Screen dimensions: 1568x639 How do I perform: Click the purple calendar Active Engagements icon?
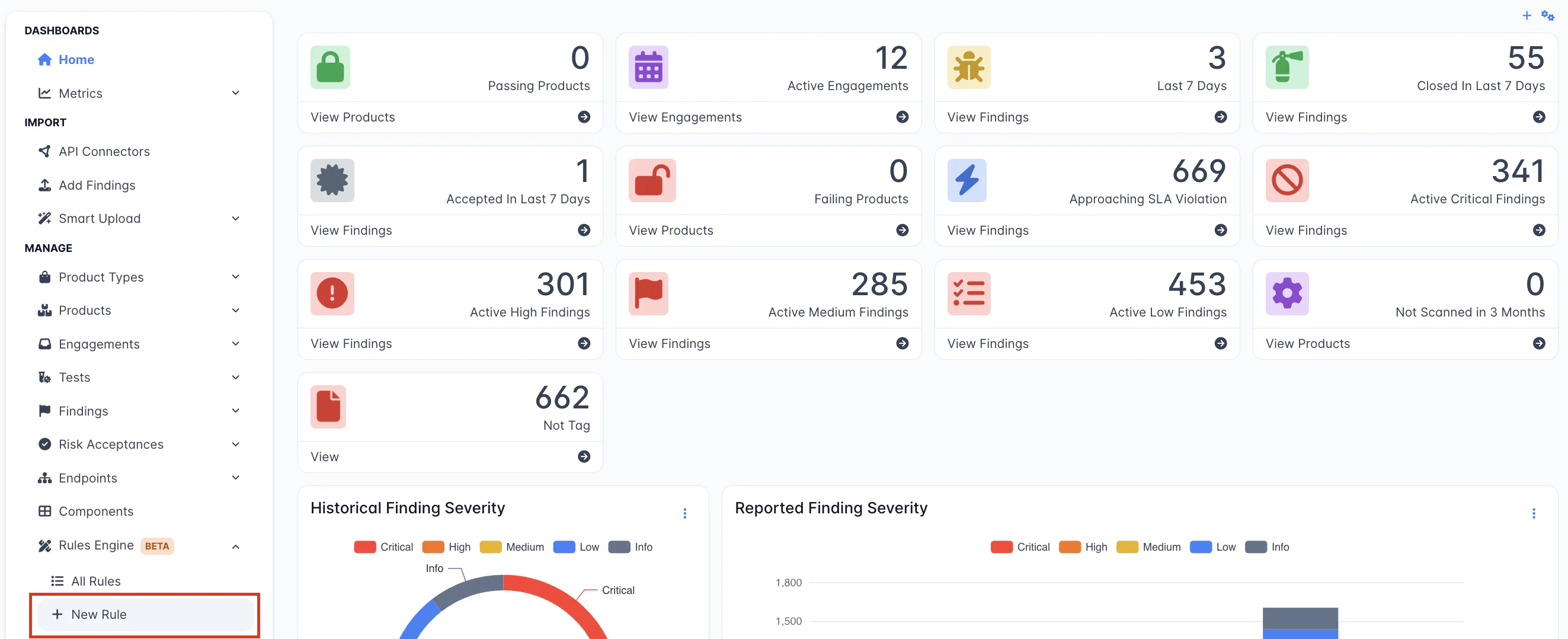pyautogui.click(x=648, y=67)
